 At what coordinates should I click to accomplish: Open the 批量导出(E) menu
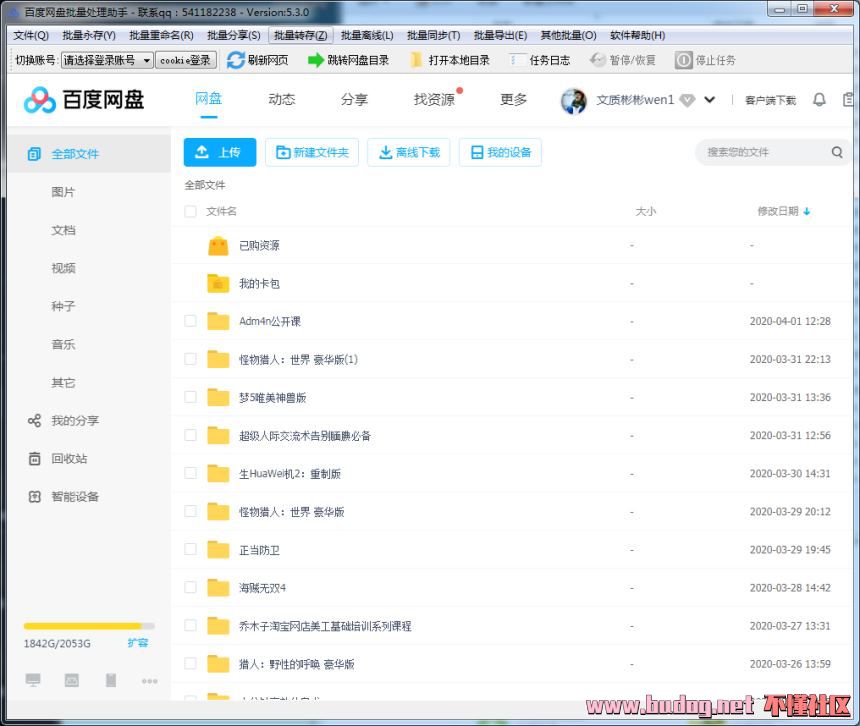(500, 36)
